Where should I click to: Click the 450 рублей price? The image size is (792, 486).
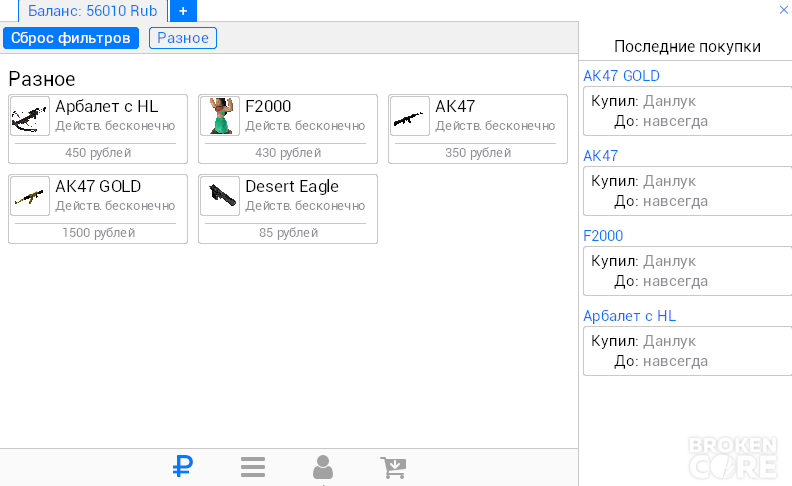98,153
